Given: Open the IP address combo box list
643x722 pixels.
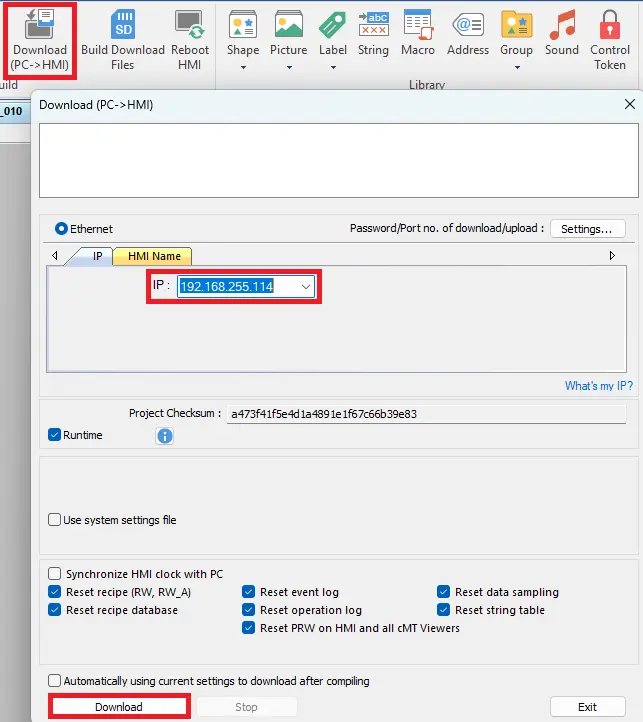Looking at the screenshot, I should click(x=306, y=286).
